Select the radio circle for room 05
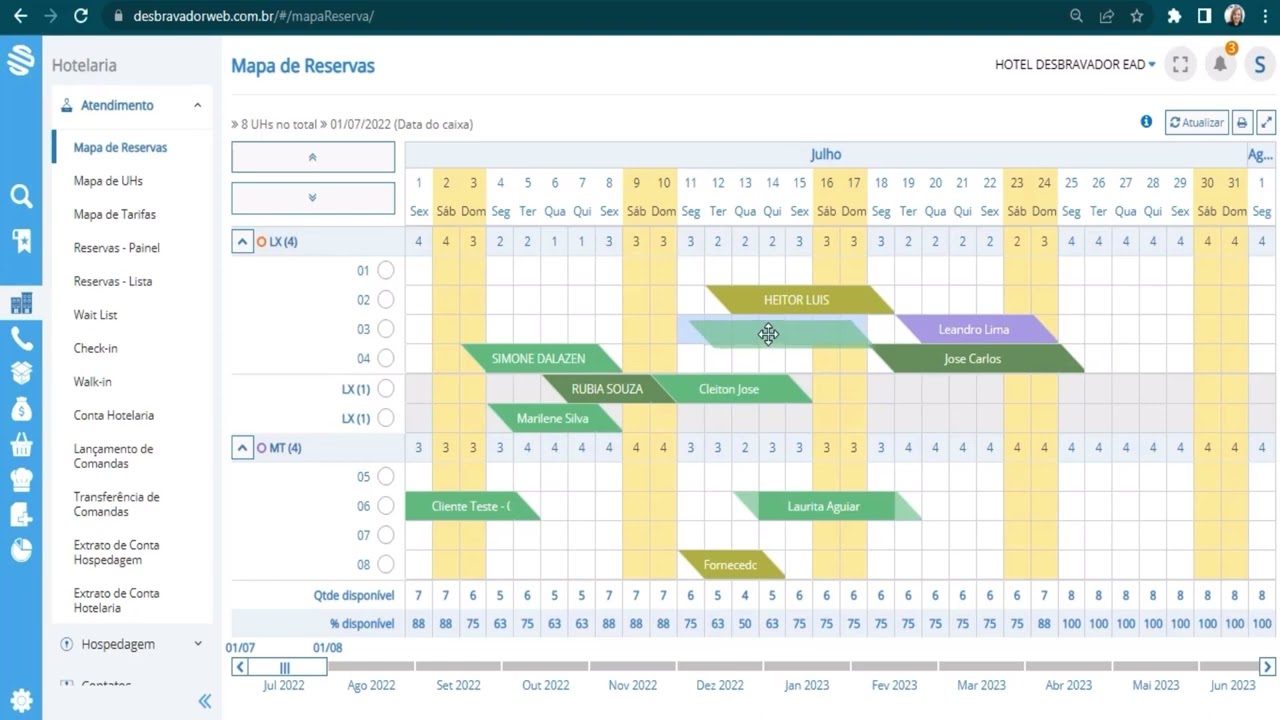Screen dimensions: 1280x720 (x=386, y=476)
